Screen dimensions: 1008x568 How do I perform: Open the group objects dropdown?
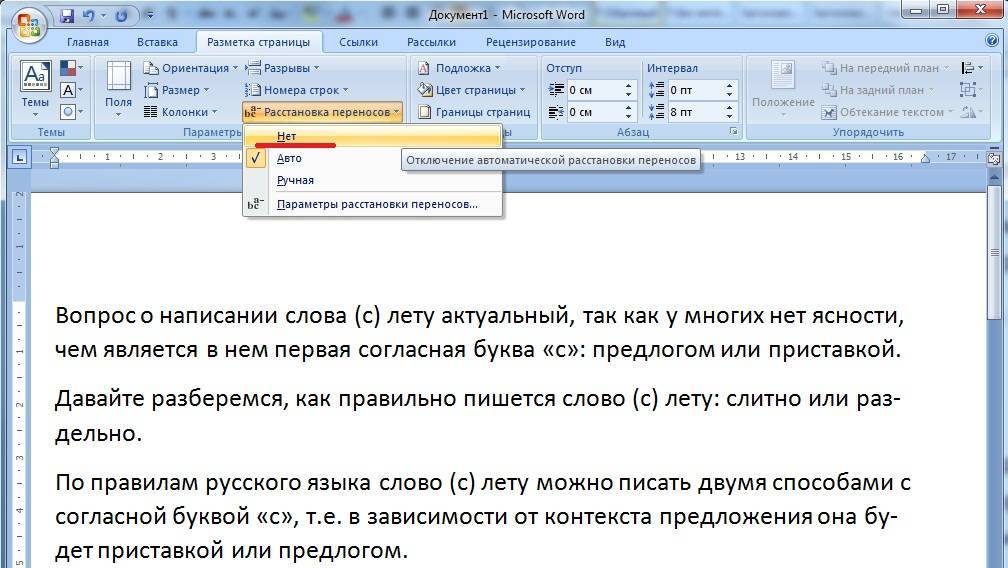(969, 90)
